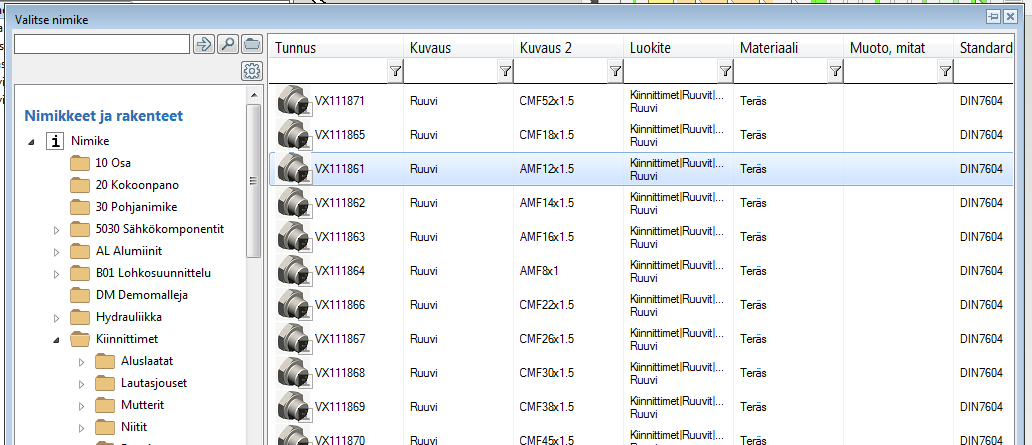Click the tree panel vertical scrollbar

coord(253,180)
